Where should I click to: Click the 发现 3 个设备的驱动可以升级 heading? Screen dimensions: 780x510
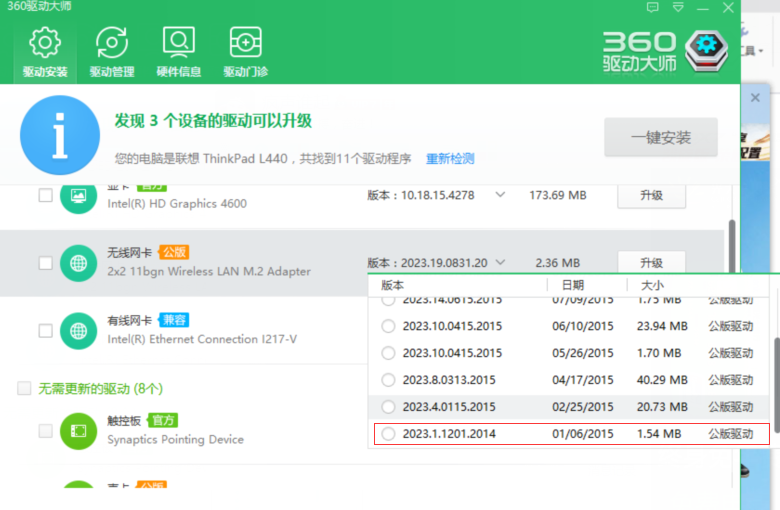pyautogui.click(x=213, y=120)
